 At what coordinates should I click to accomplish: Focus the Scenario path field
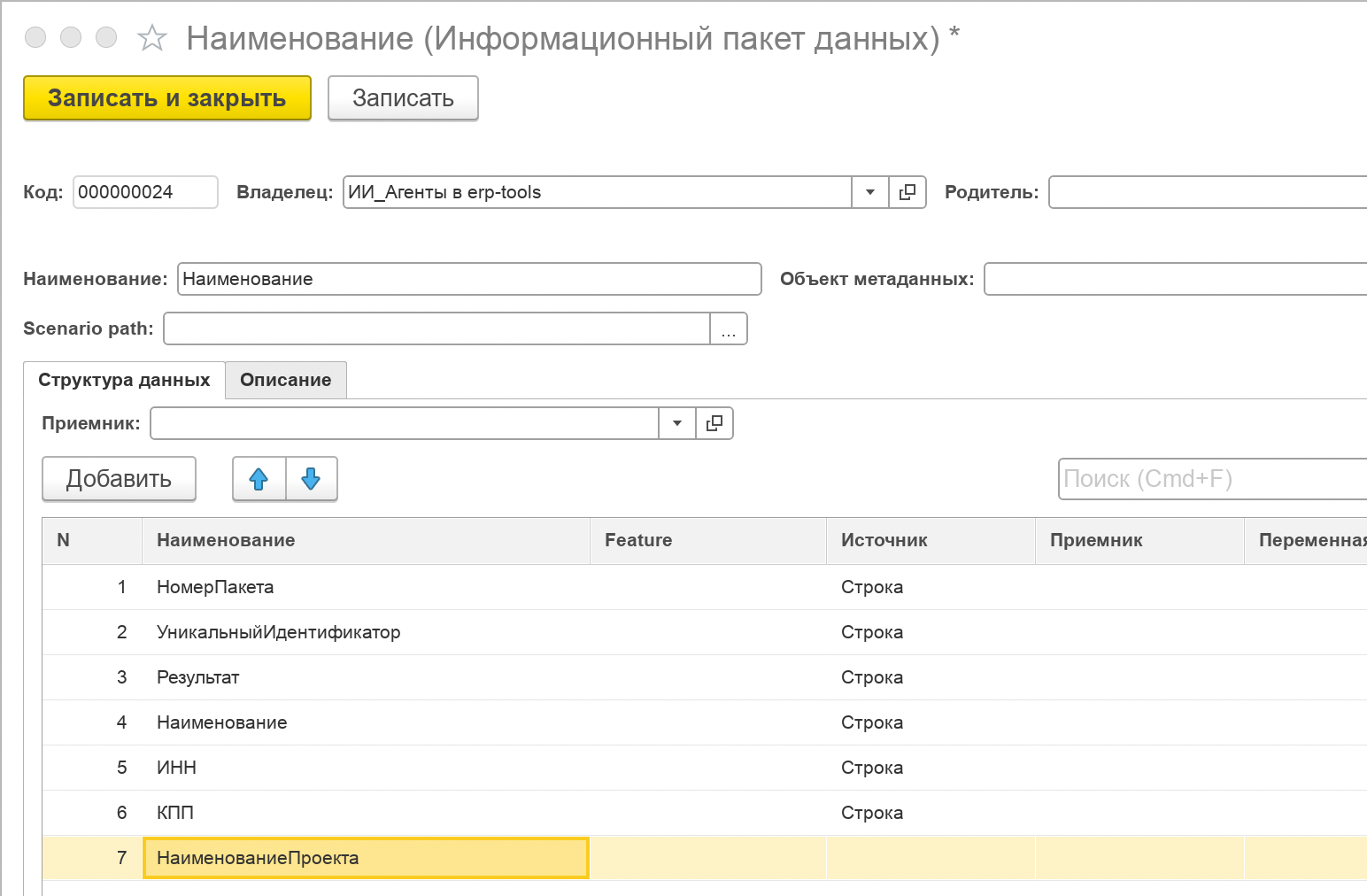437,328
